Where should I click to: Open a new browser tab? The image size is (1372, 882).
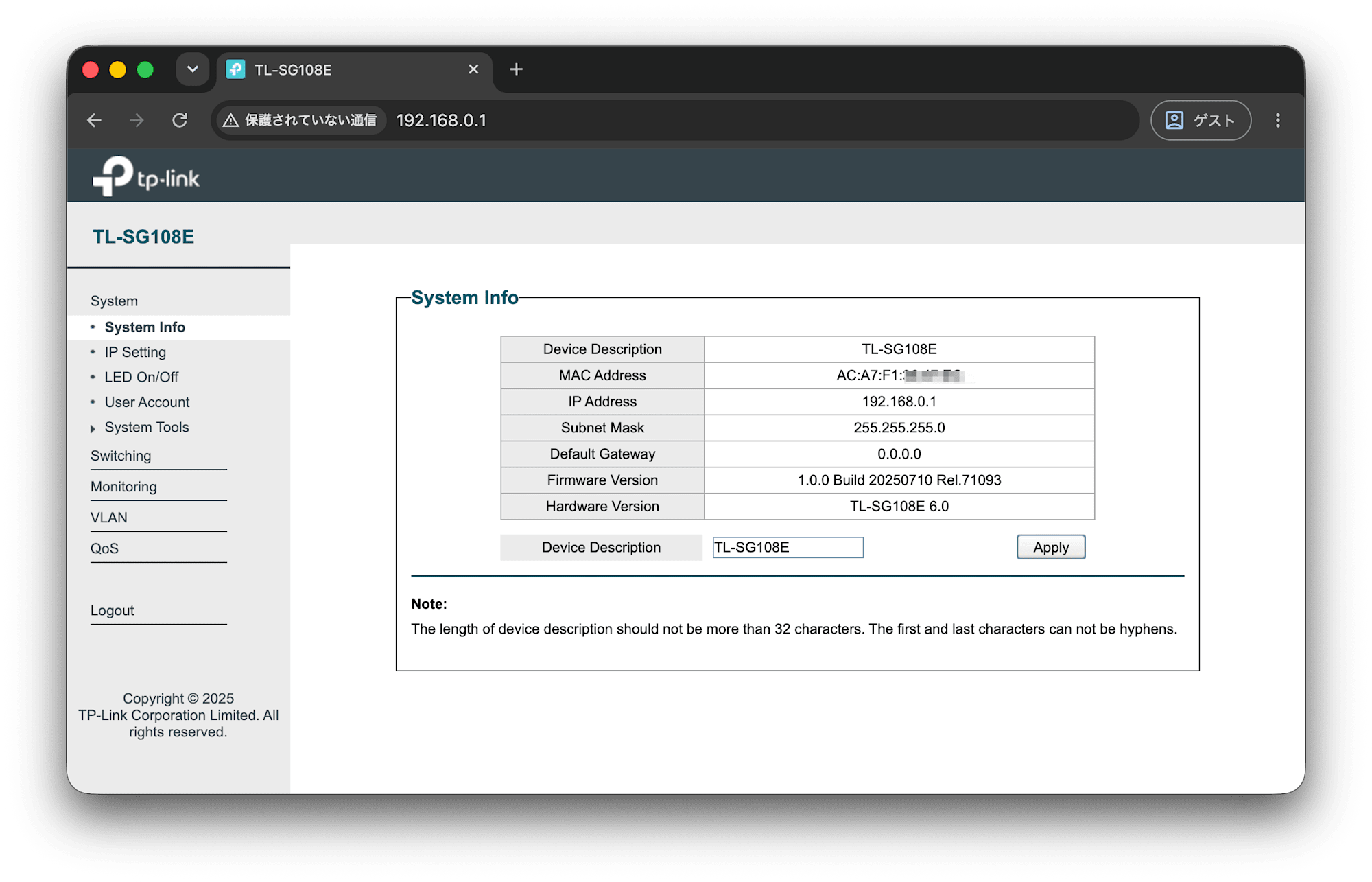(x=517, y=69)
